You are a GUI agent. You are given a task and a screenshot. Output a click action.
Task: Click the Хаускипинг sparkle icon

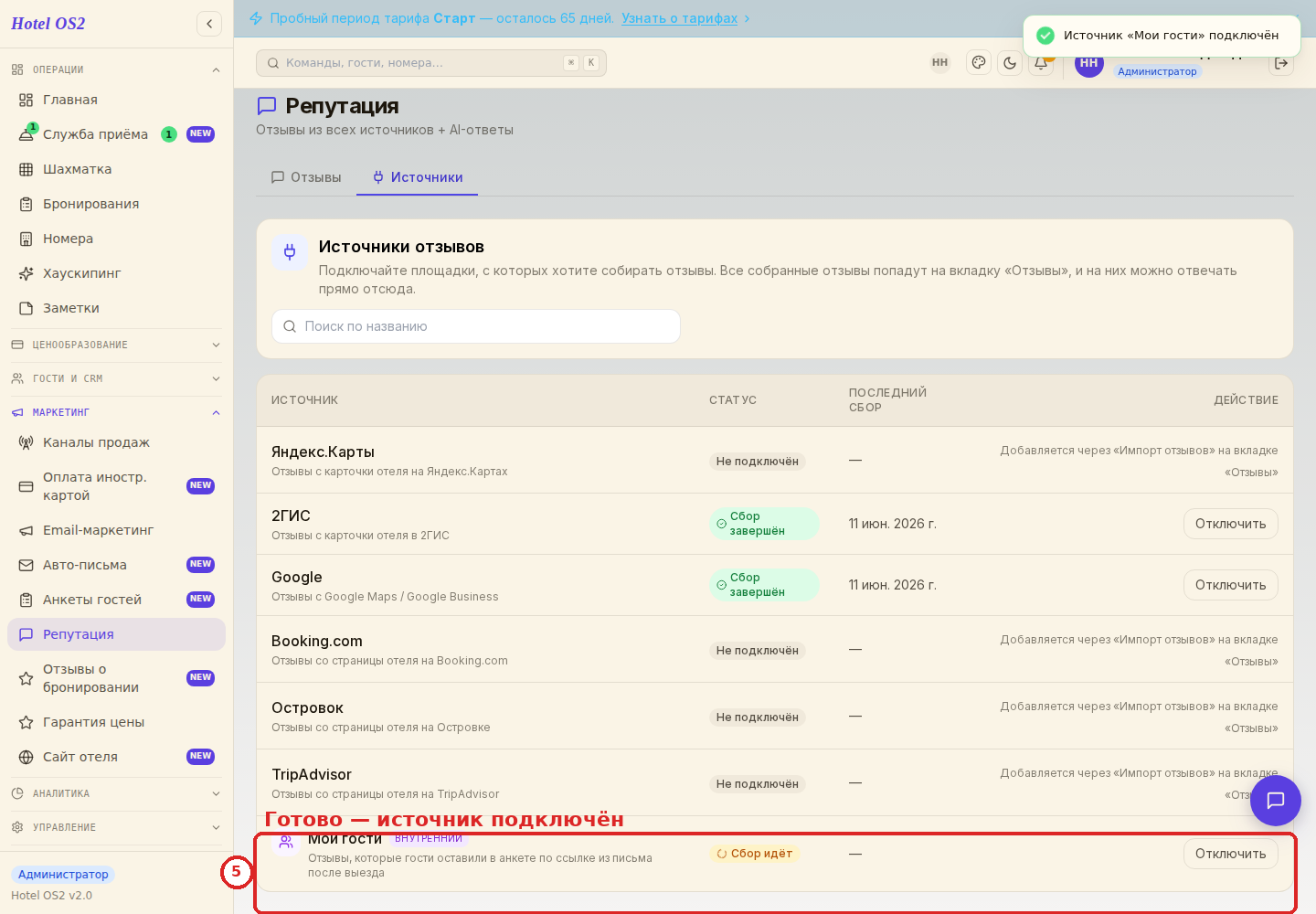27,273
